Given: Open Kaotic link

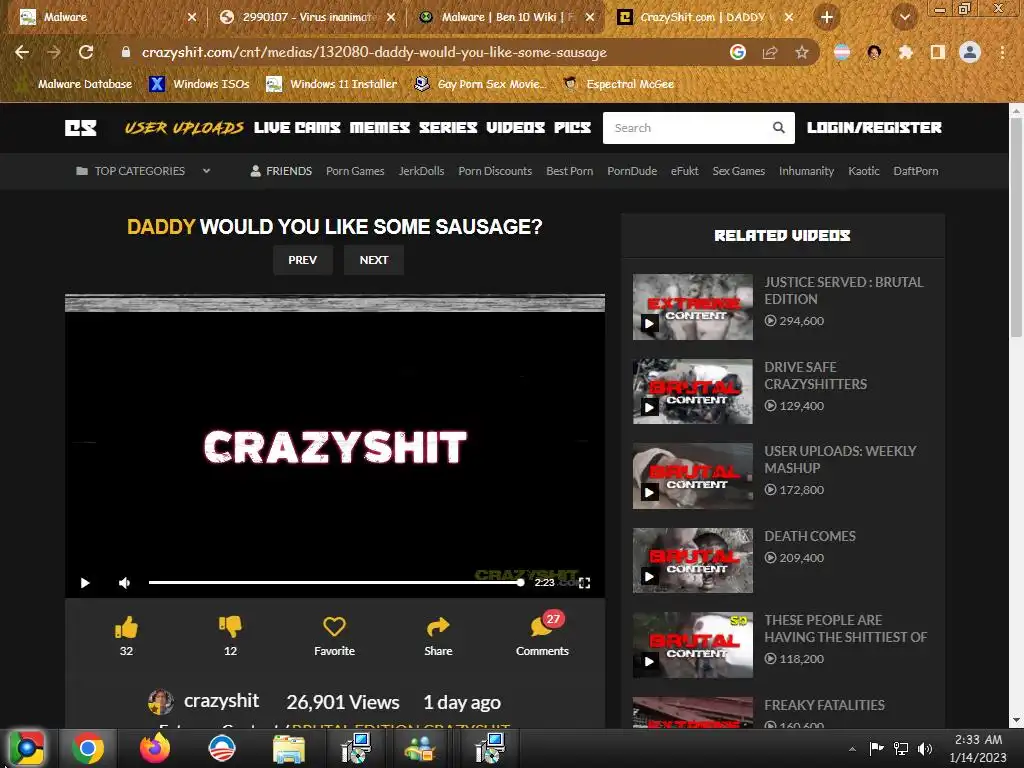Looking at the screenshot, I should 863,171.
